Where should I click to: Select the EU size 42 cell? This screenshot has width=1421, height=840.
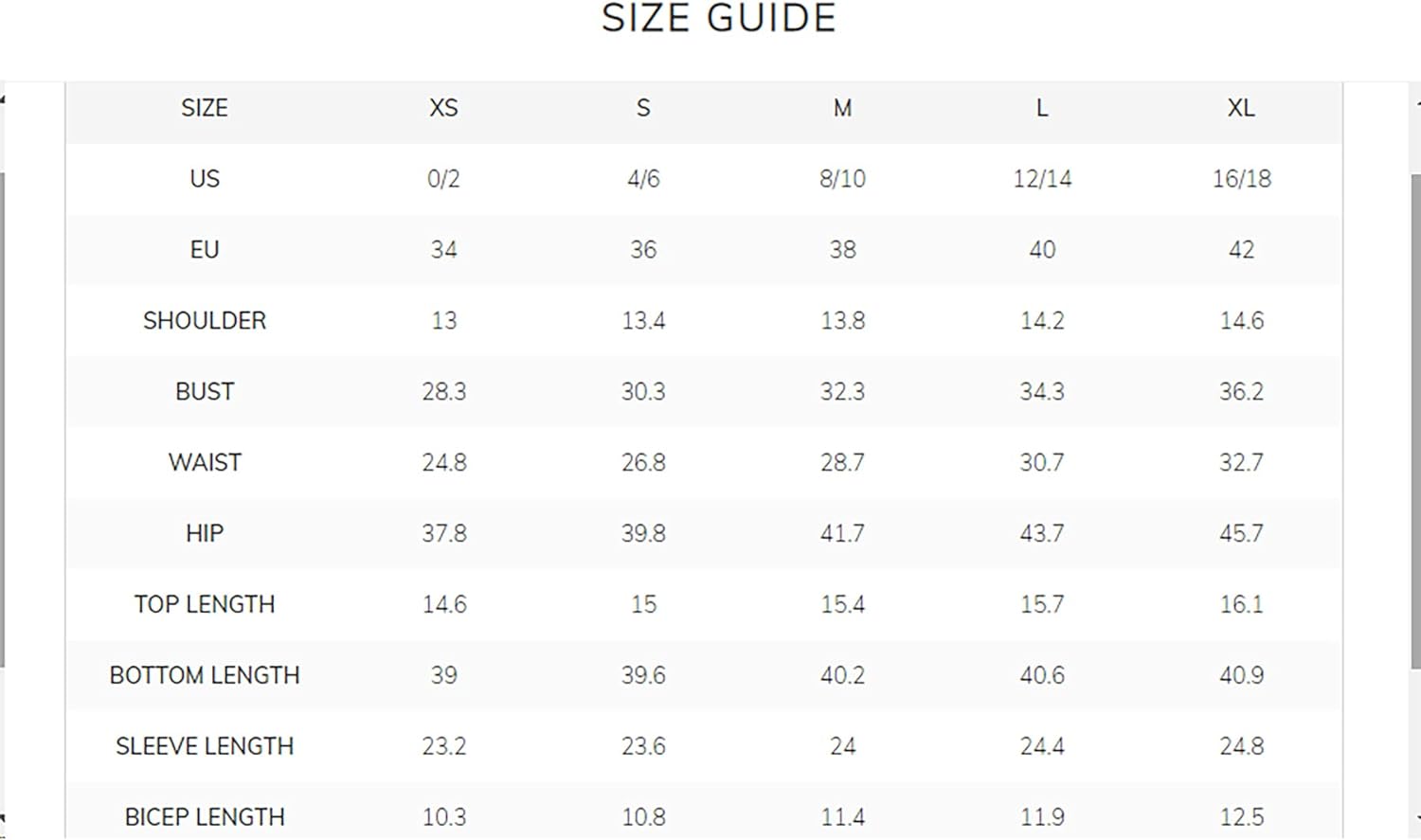click(1241, 250)
